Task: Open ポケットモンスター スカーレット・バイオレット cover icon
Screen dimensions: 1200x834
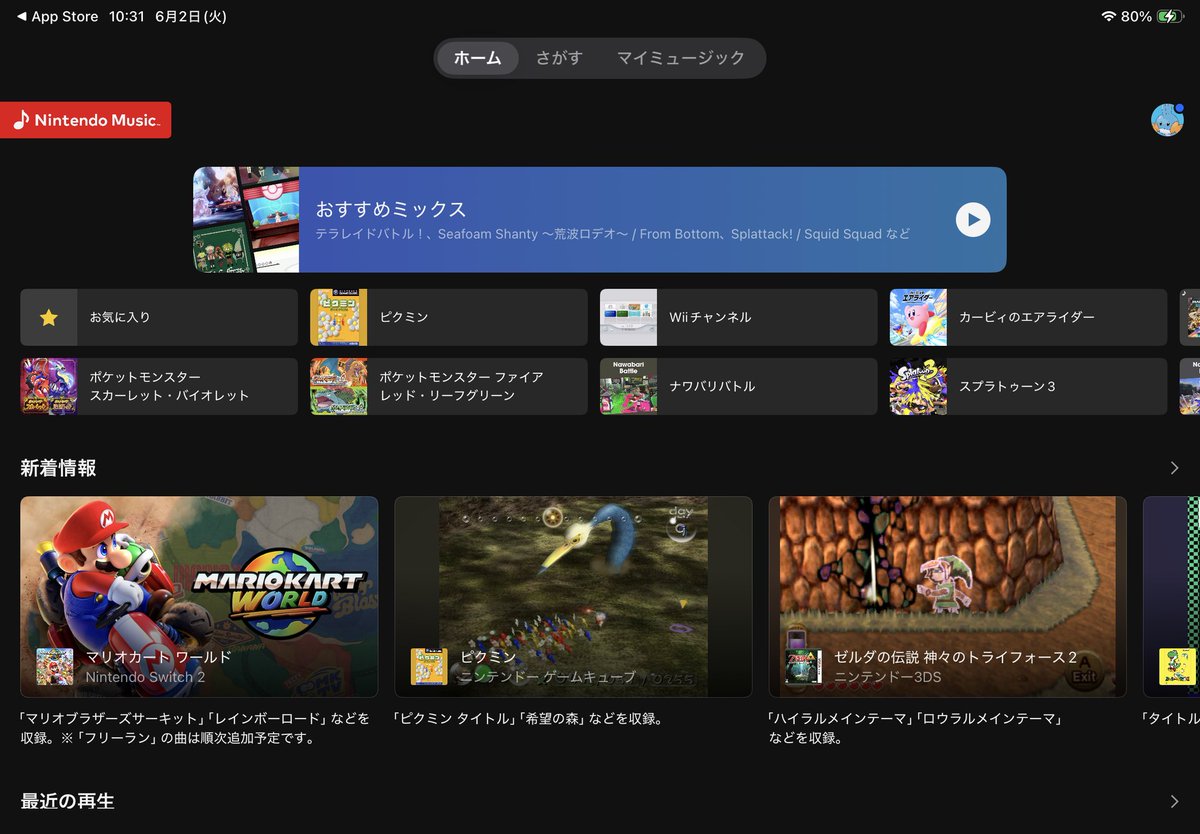Action: 48,386
